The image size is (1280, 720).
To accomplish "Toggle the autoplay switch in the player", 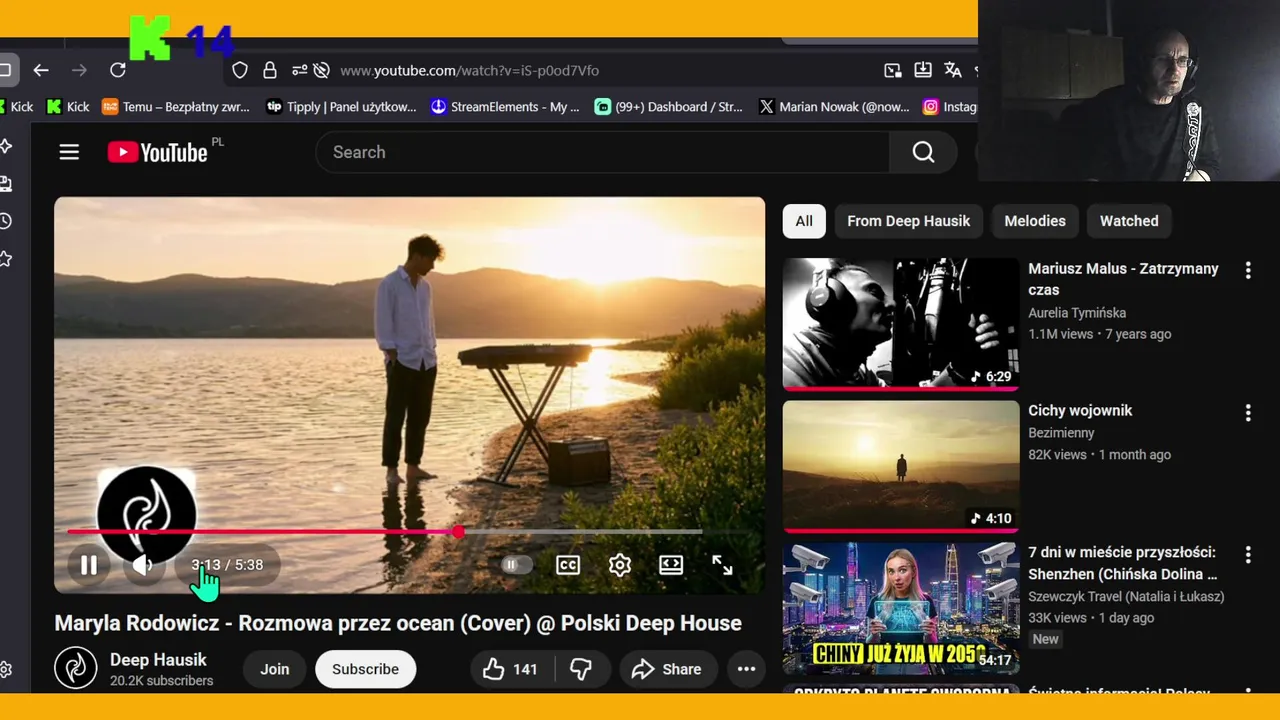I will (516, 565).
